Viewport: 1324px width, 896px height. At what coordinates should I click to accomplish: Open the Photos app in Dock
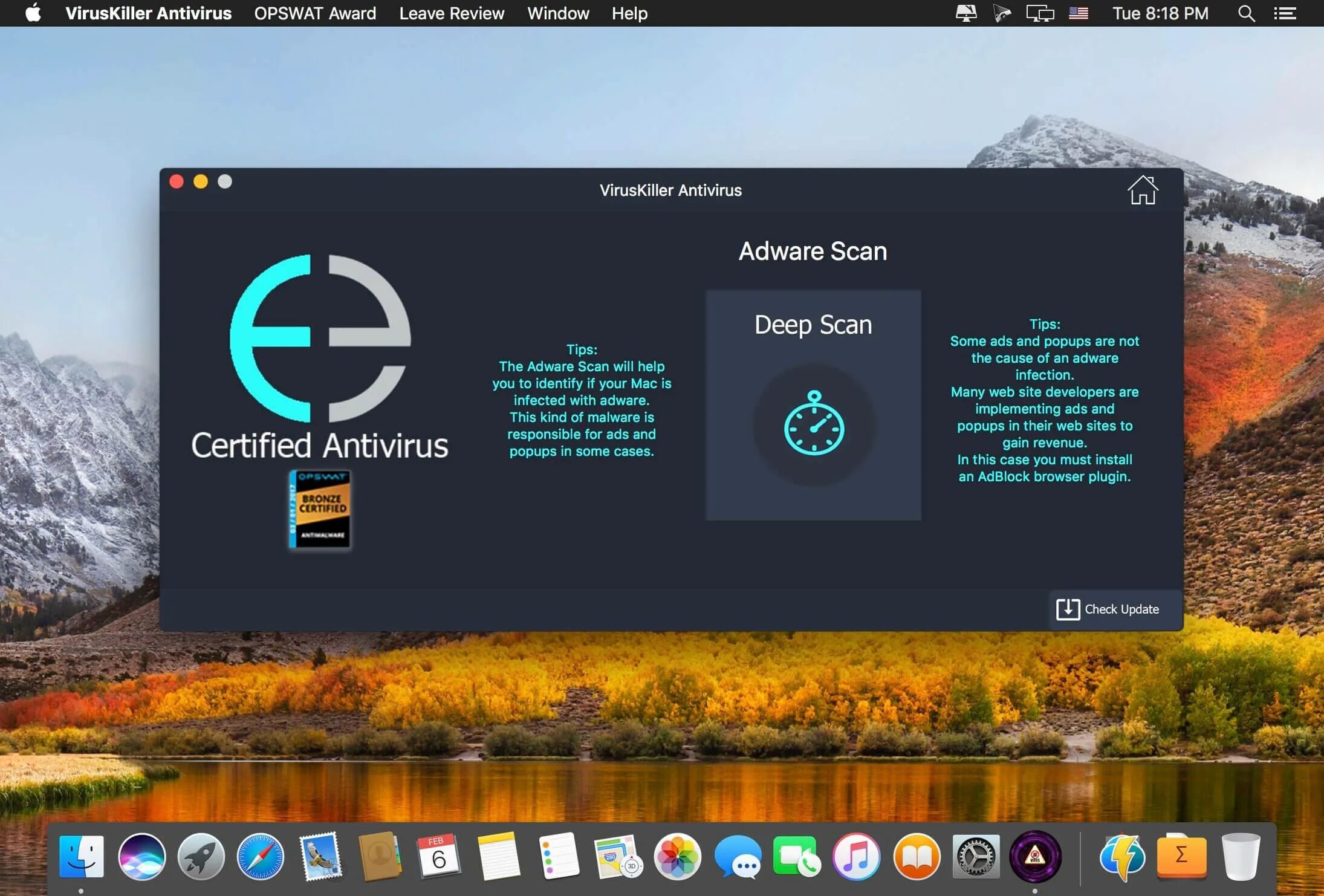677,856
